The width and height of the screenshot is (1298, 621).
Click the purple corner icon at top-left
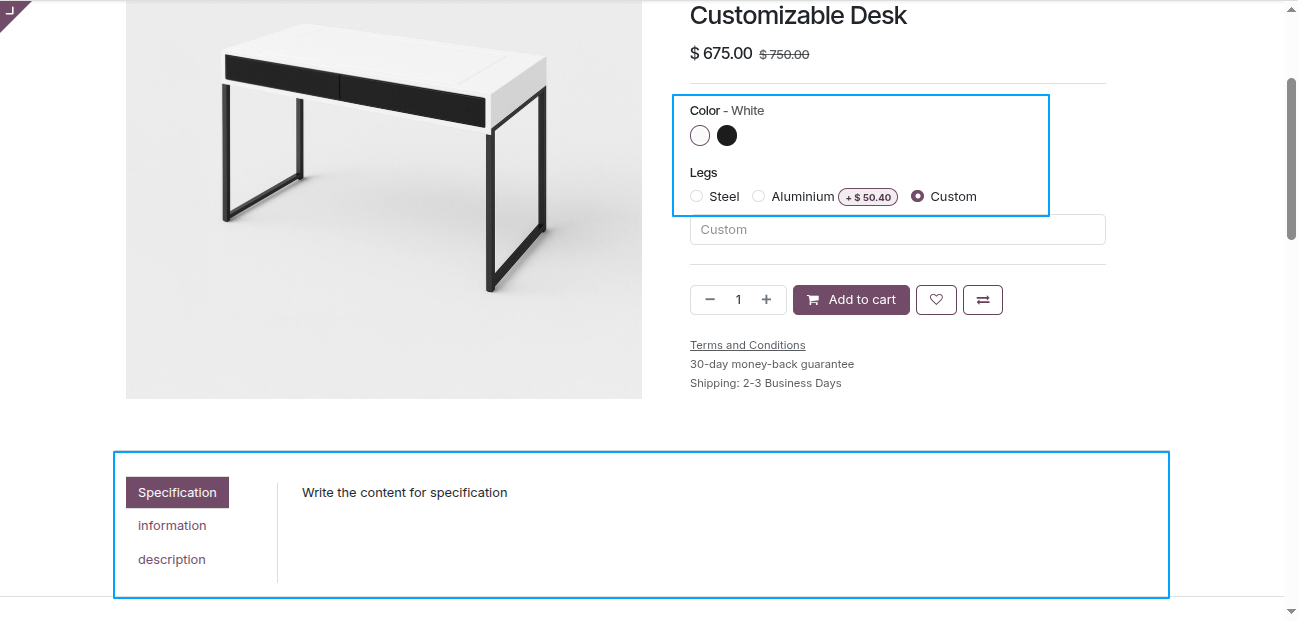click(12, 11)
